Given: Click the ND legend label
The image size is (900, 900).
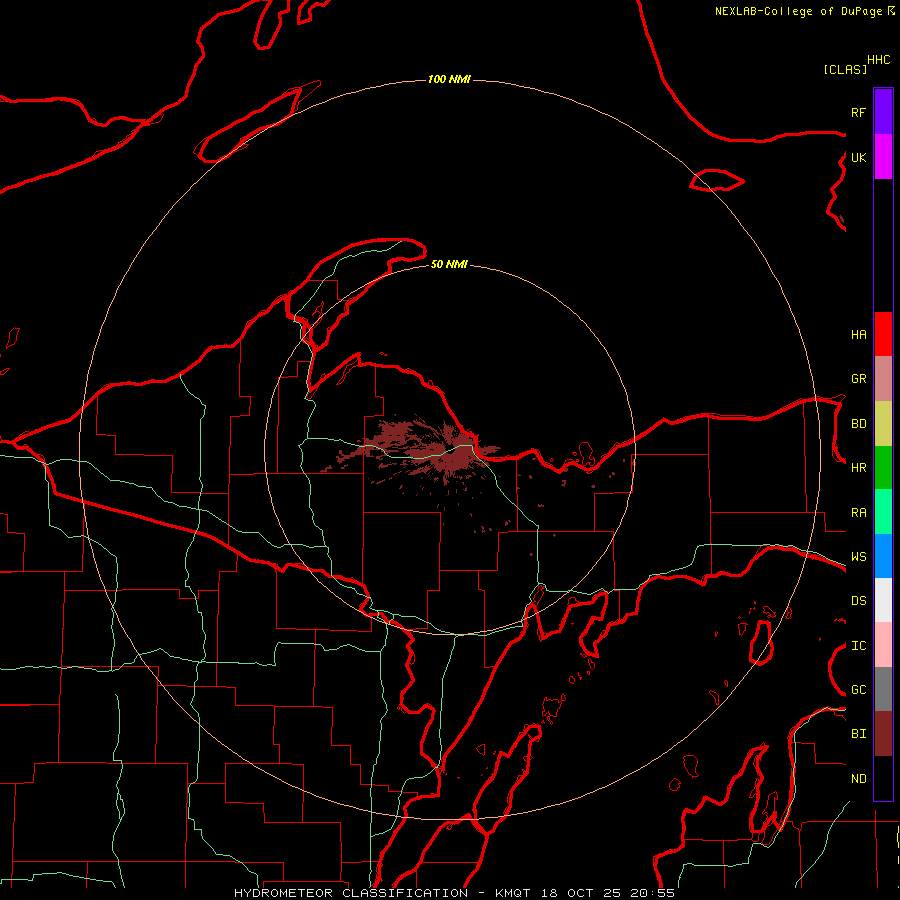Looking at the screenshot, I should coord(858,779).
